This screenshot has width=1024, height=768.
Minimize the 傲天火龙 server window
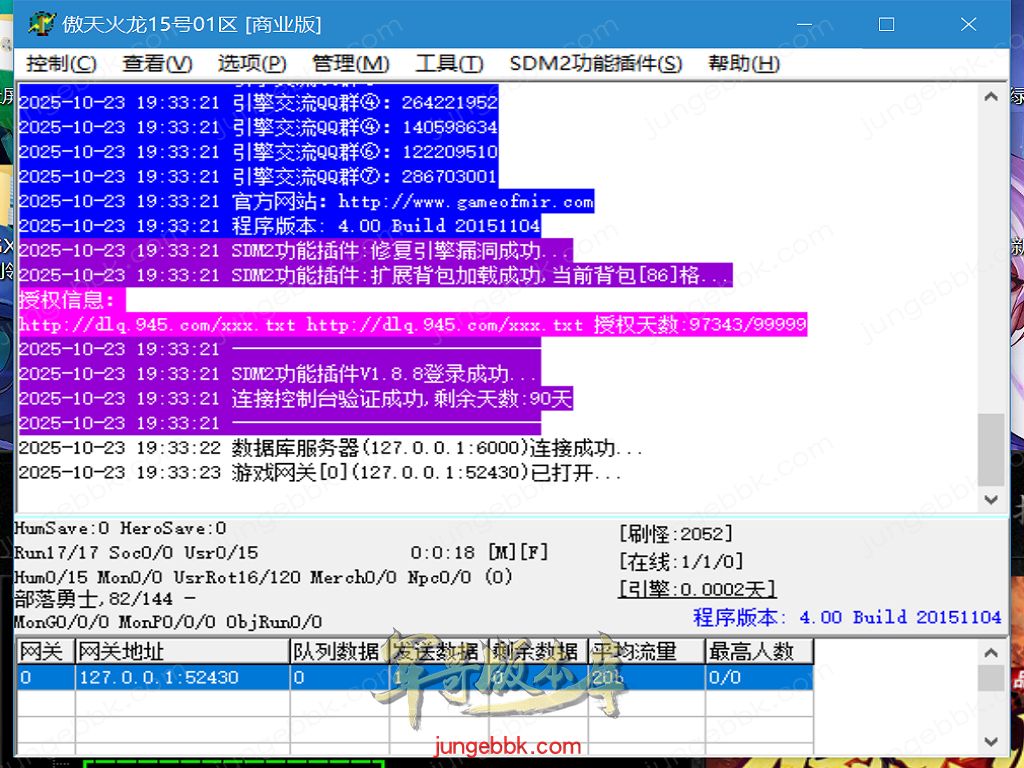(x=804, y=25)
